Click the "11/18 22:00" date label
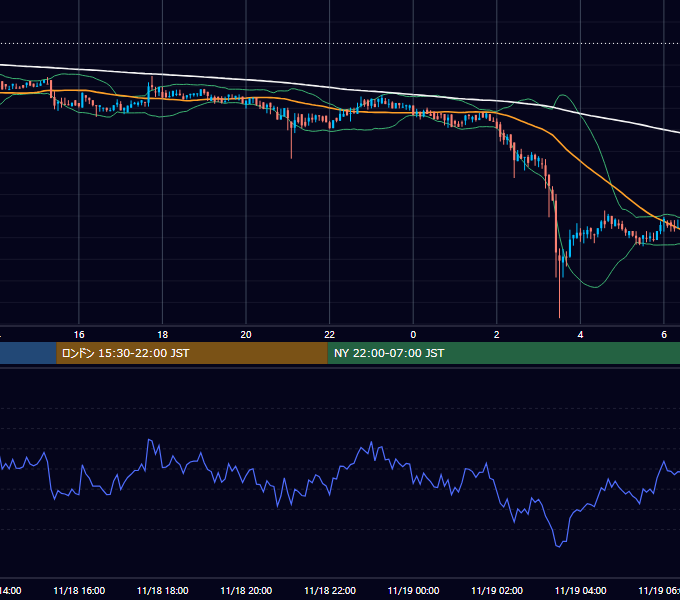680x600 pixels. tap(330, 590)
